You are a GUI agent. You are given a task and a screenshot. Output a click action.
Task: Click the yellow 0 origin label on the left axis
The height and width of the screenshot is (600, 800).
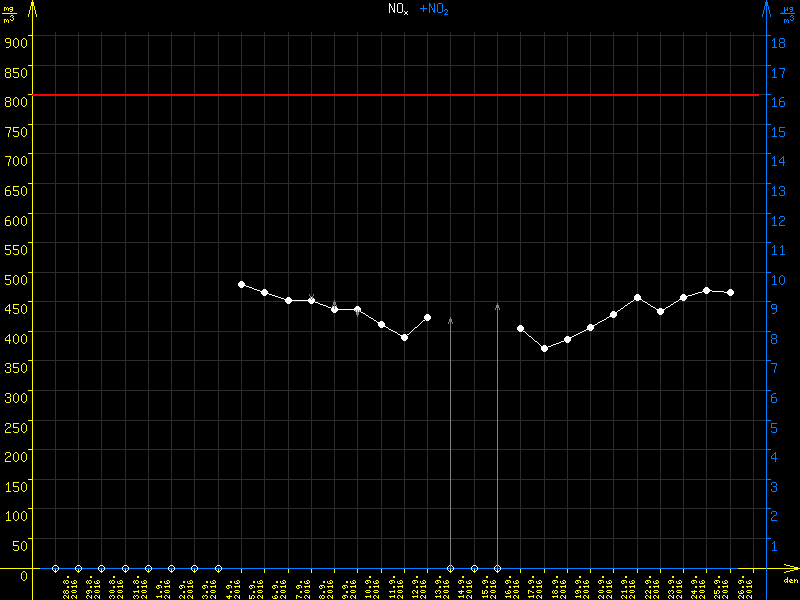tap(22, 575)
